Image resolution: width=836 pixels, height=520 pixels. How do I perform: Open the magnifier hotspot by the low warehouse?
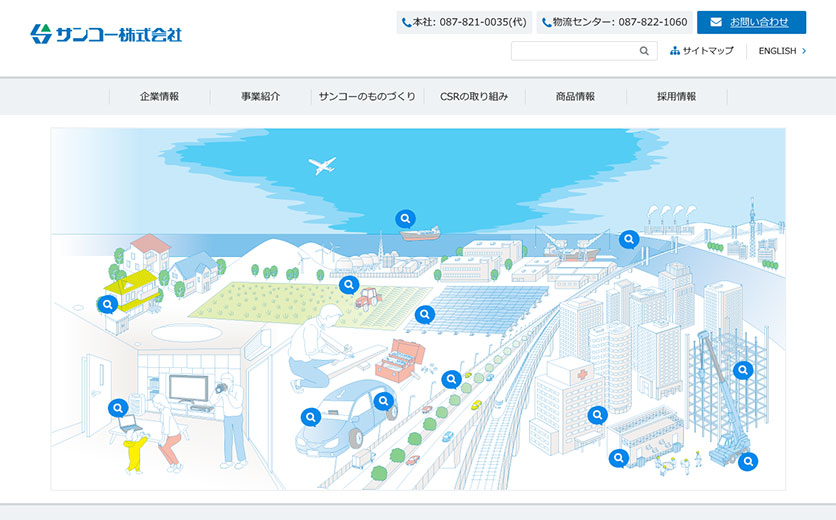pos(618,458)
